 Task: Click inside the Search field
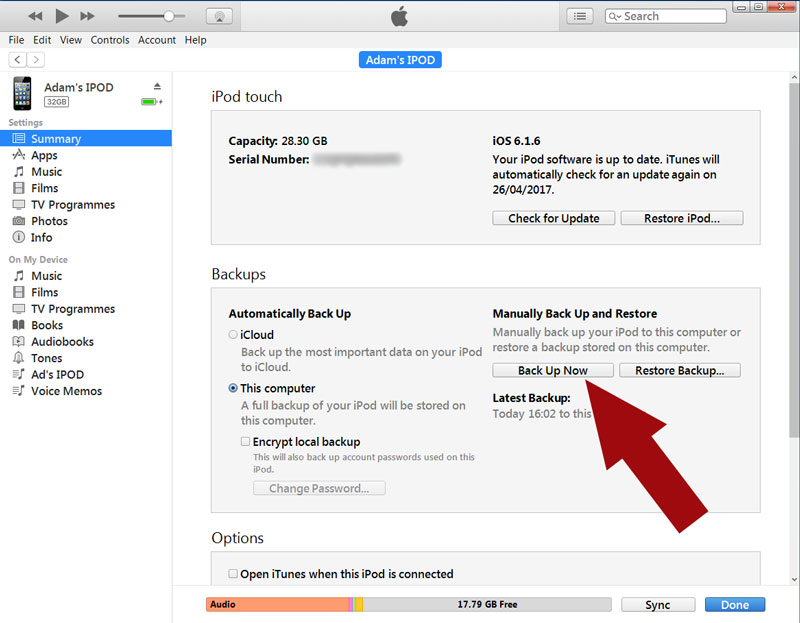click(670, 15)
